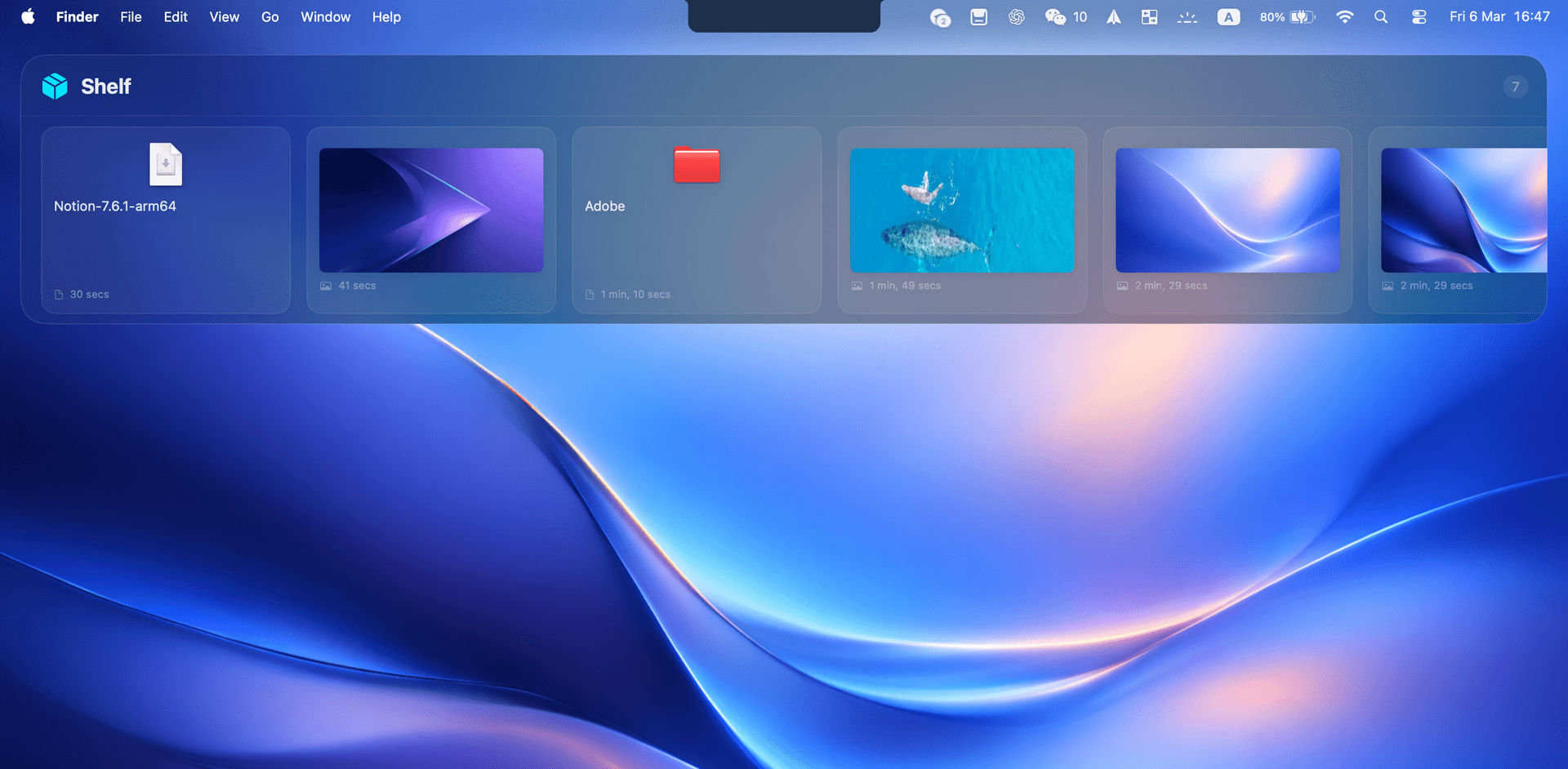Select the whale photo thumbnail in Shelf

(x=962, y=210)
